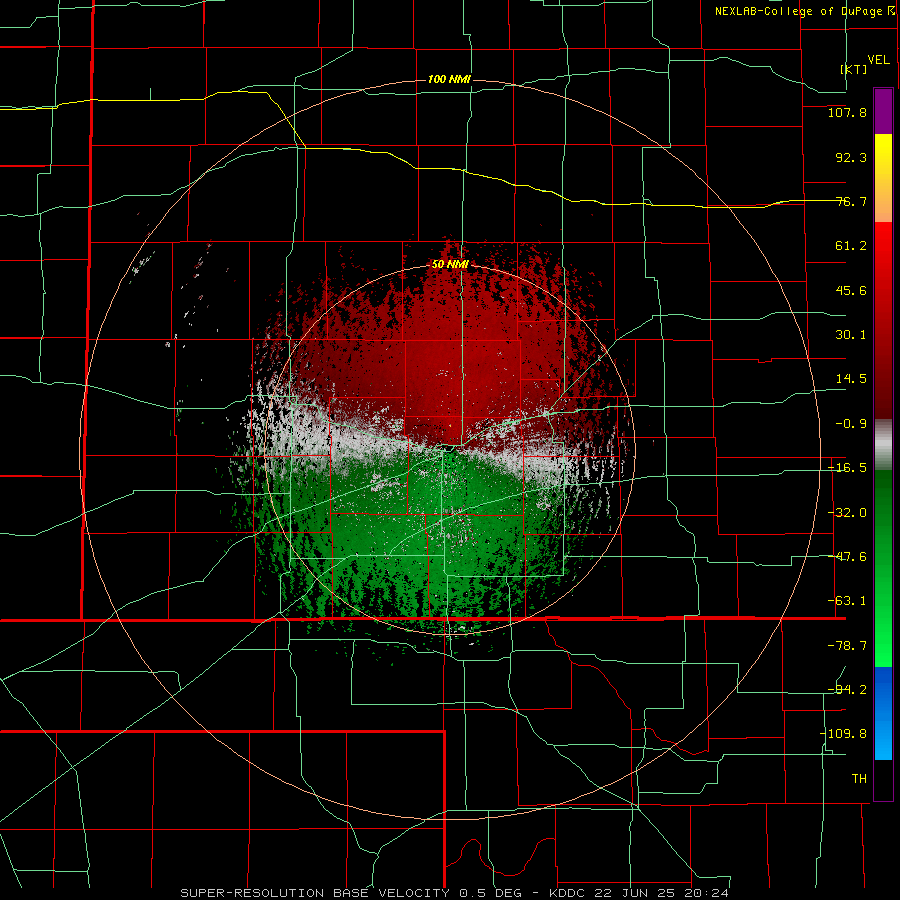Click the -109.8 scale value

pos(843,734)
